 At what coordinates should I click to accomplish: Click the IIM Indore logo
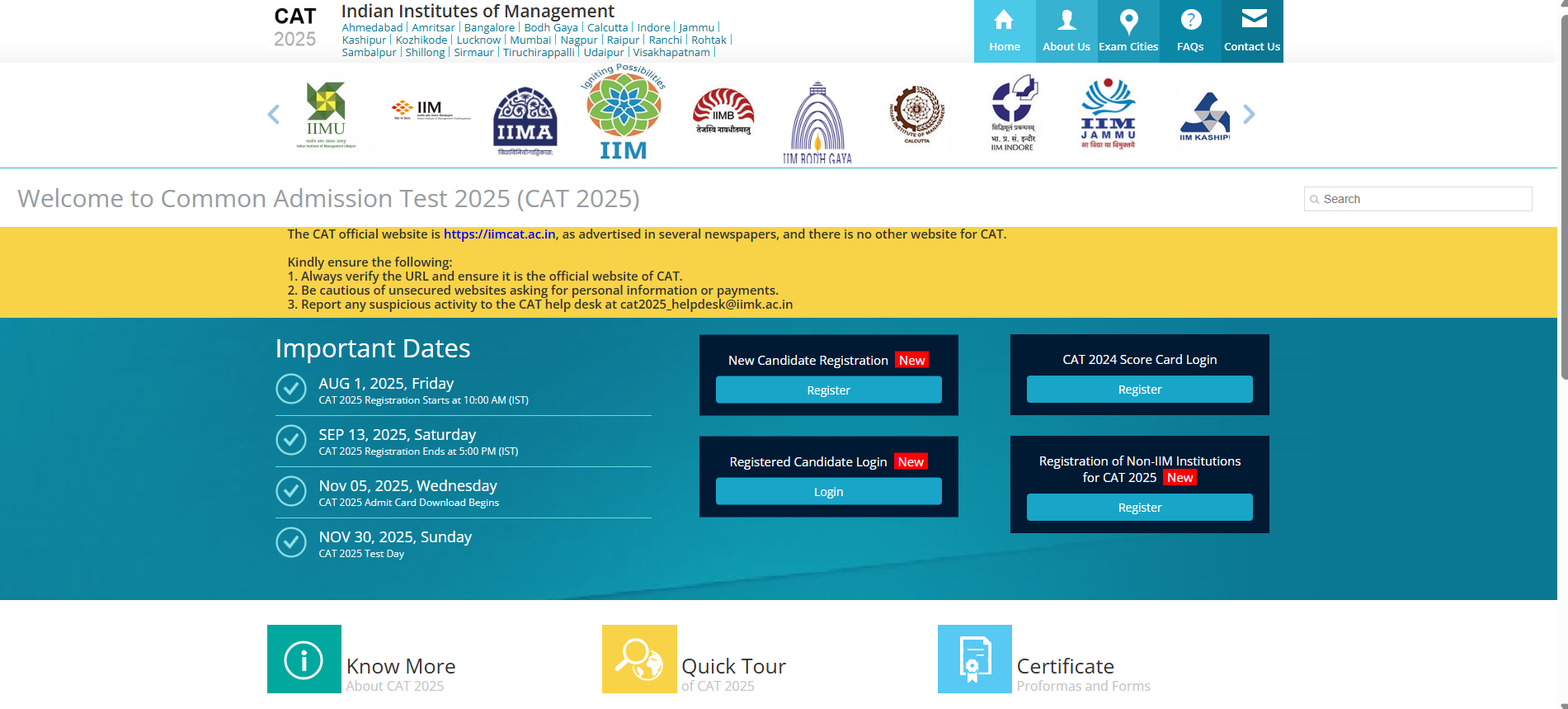(x=1014, y=112)
